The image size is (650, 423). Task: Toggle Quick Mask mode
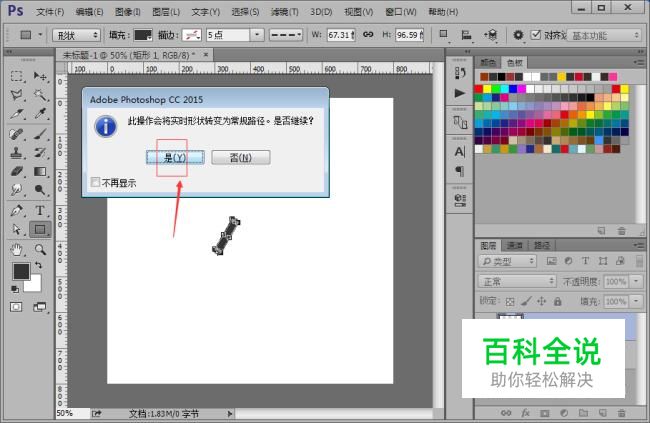[x=16, y=307]
